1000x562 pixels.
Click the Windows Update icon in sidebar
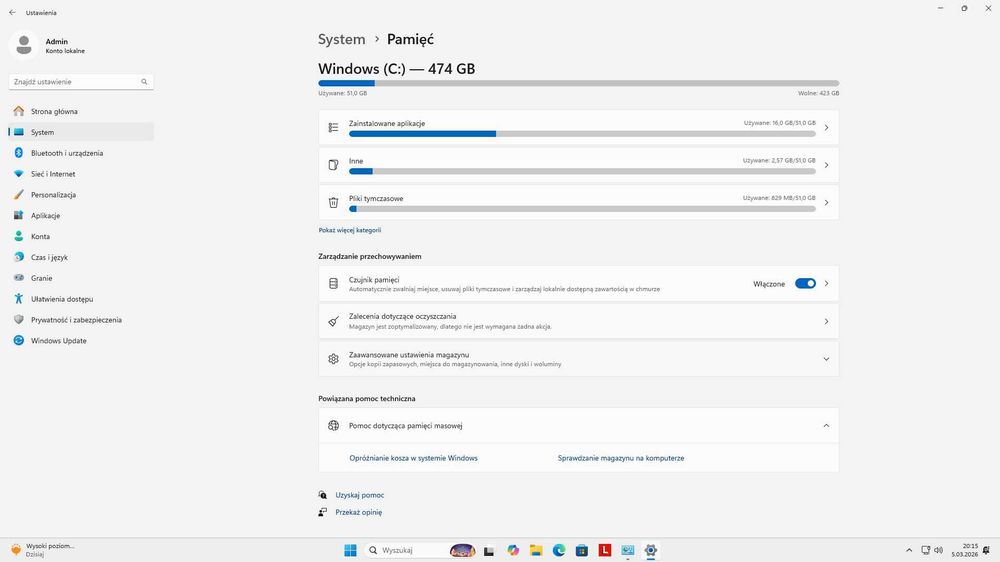[x=18, y=341]
